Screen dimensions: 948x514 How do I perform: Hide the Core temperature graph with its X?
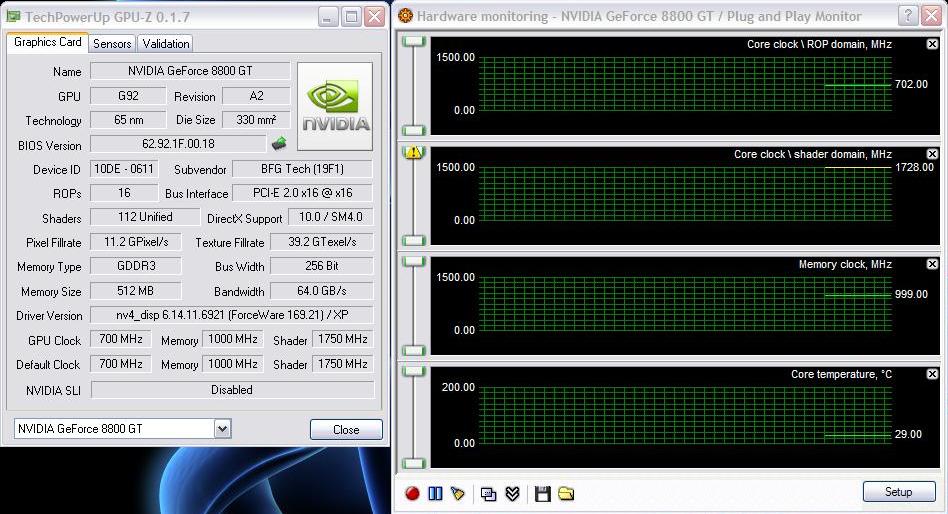coord(932,374)
